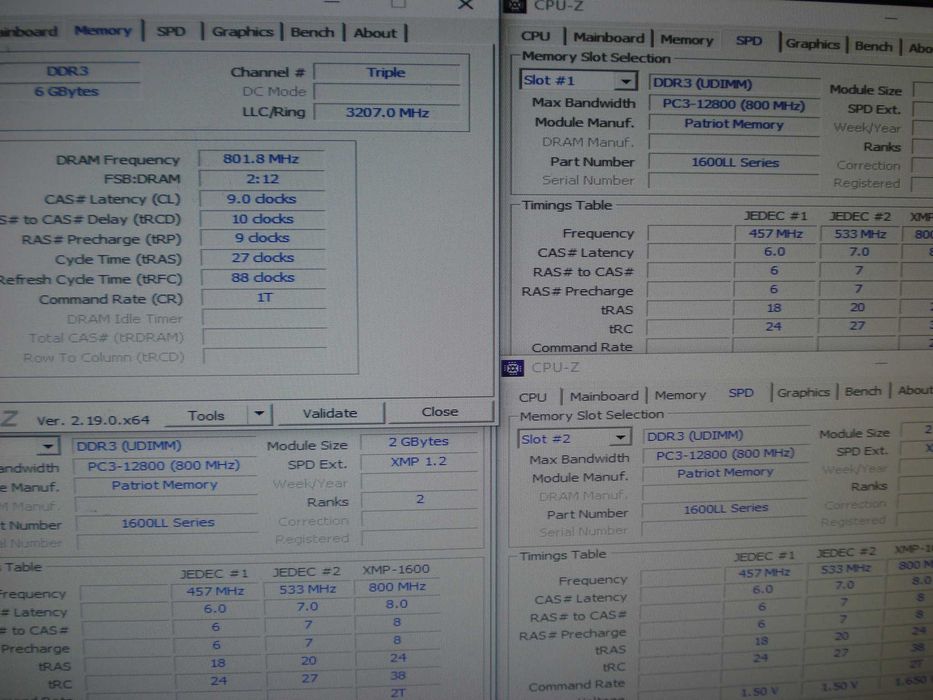Open Memory tab in lower-right CPU-Z window
The height and width of the screenshot is (700, 933).
680,395
